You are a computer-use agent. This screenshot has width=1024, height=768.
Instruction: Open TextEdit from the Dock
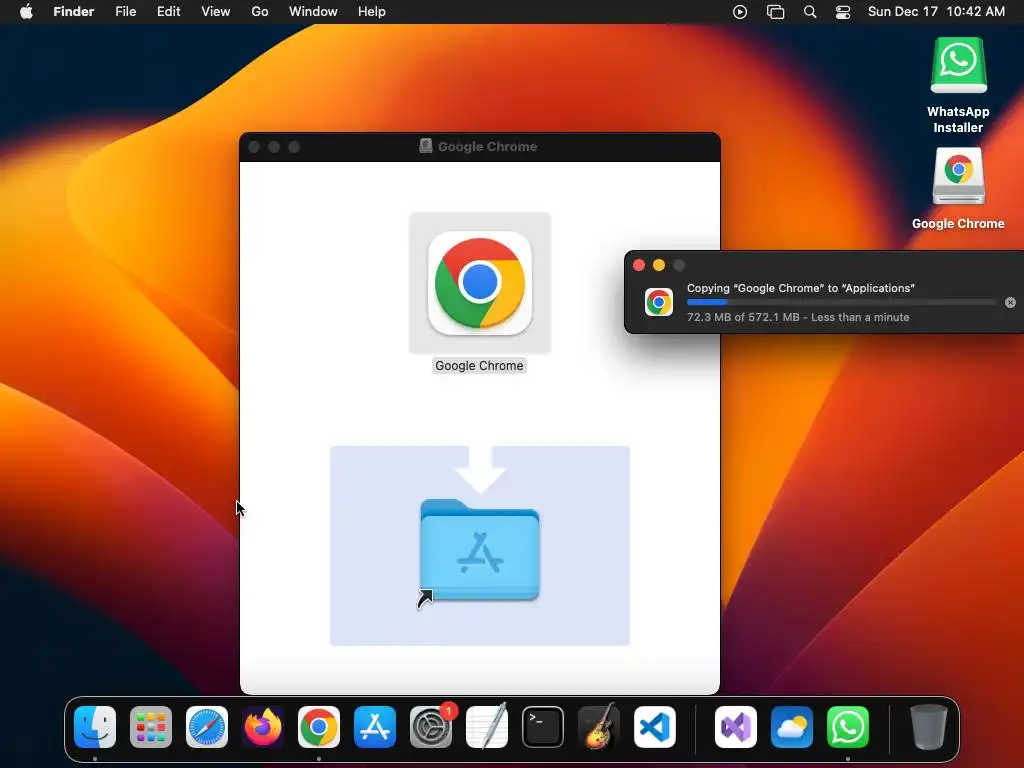(487, 726)
